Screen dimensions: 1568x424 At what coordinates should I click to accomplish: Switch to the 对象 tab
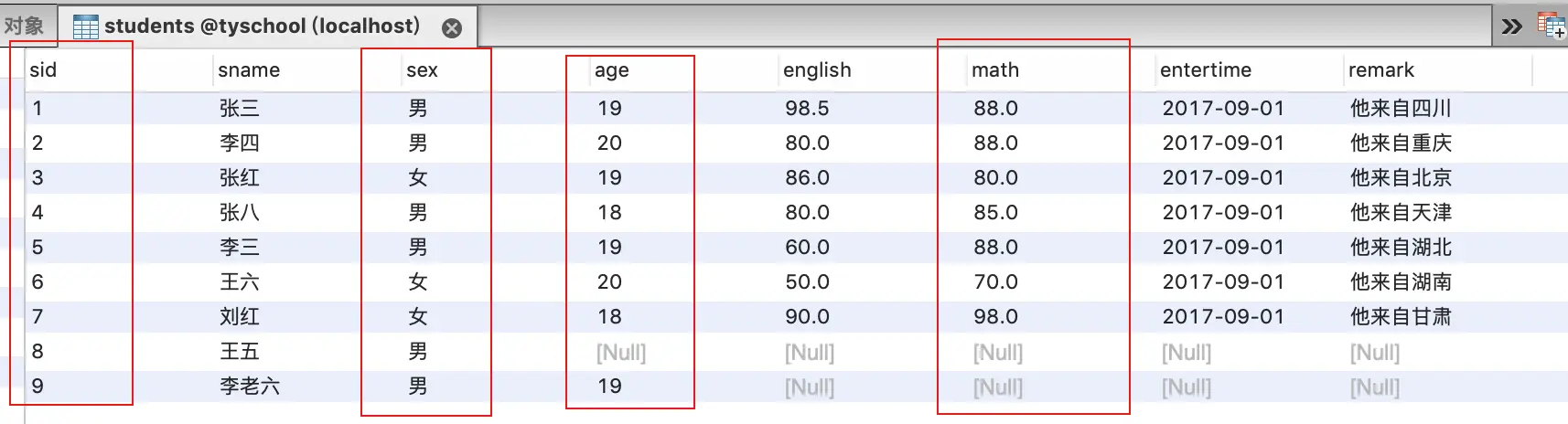(25, 26)
